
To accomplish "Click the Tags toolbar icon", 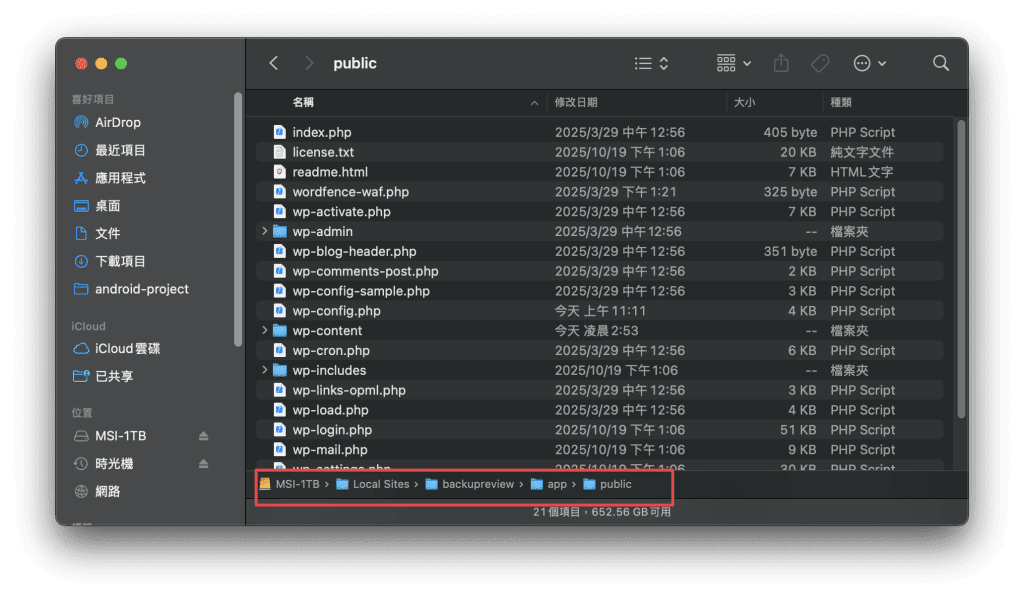I will click(x=820, y=63).
